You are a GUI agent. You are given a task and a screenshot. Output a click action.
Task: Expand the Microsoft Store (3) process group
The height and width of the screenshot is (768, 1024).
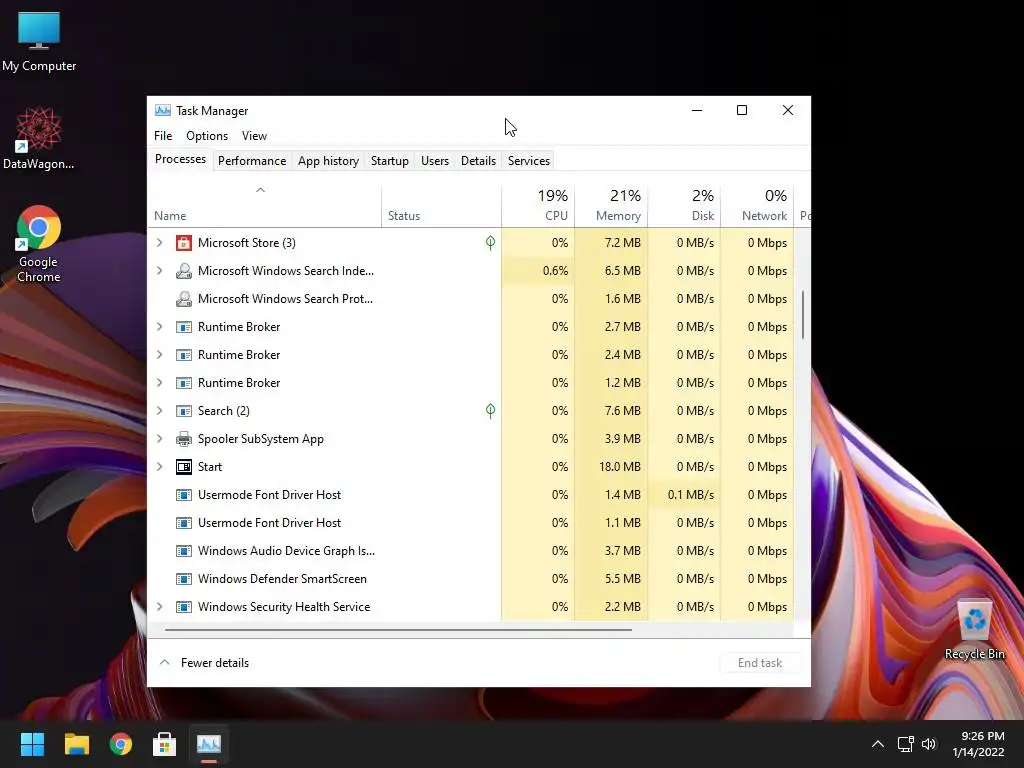(159, 243)
